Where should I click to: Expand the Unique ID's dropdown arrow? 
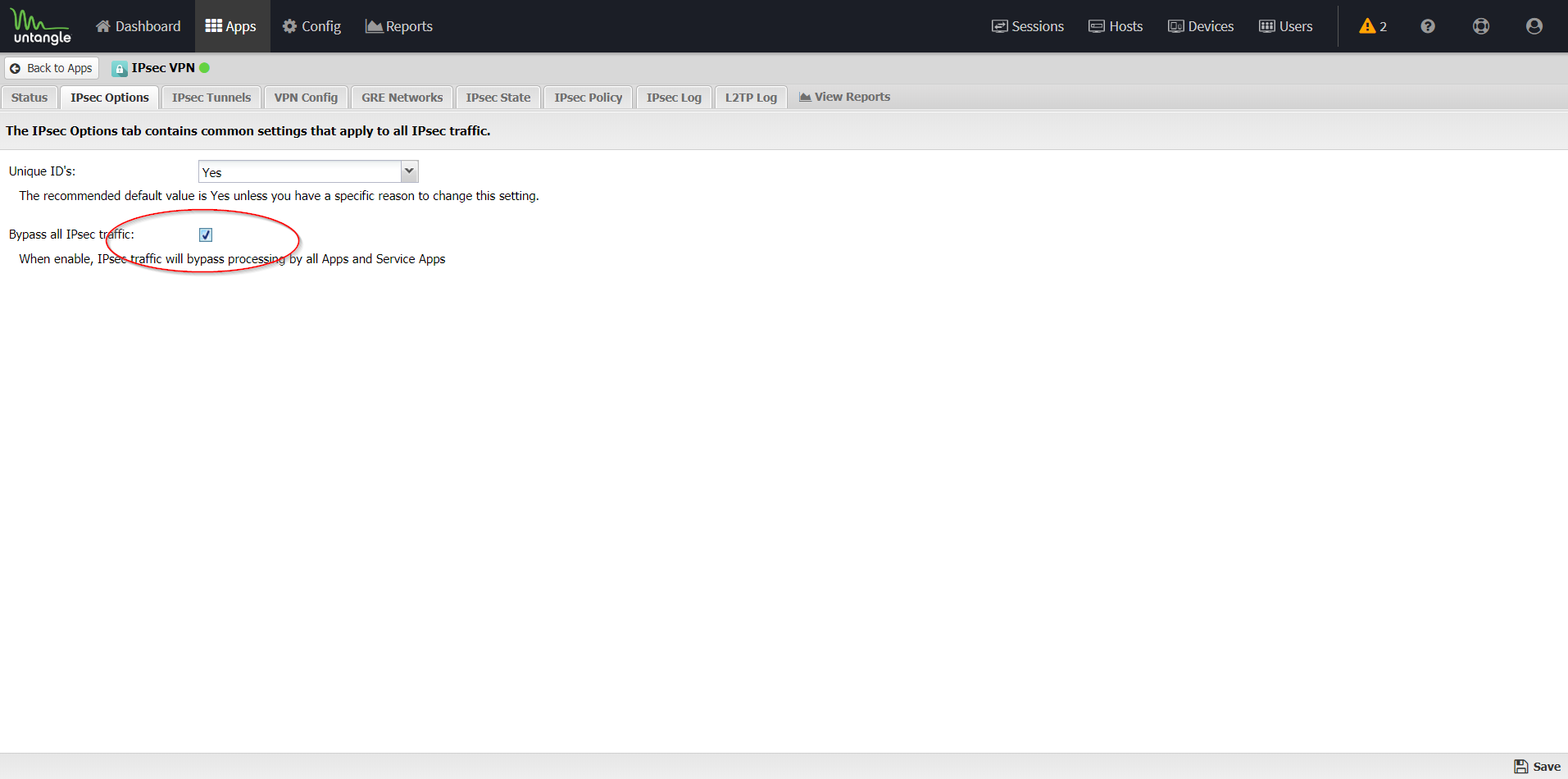click(x=409, y=171)
